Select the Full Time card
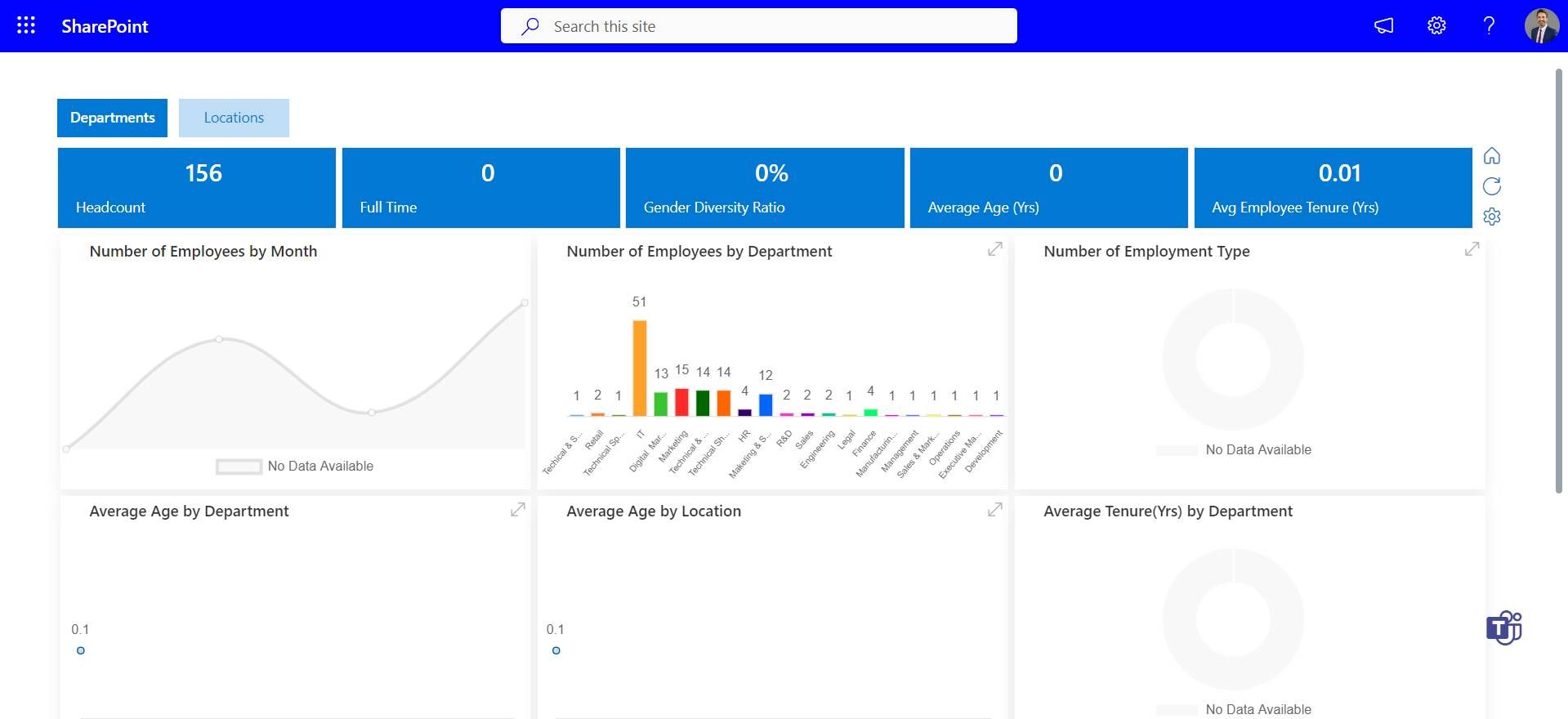Viewport: 1568px width, 719px height. (x=481, y=188)
